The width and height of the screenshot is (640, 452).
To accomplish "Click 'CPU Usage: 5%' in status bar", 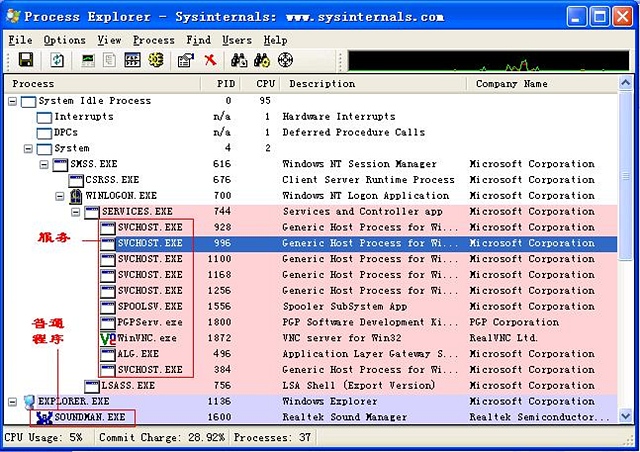I will point(44,438).
